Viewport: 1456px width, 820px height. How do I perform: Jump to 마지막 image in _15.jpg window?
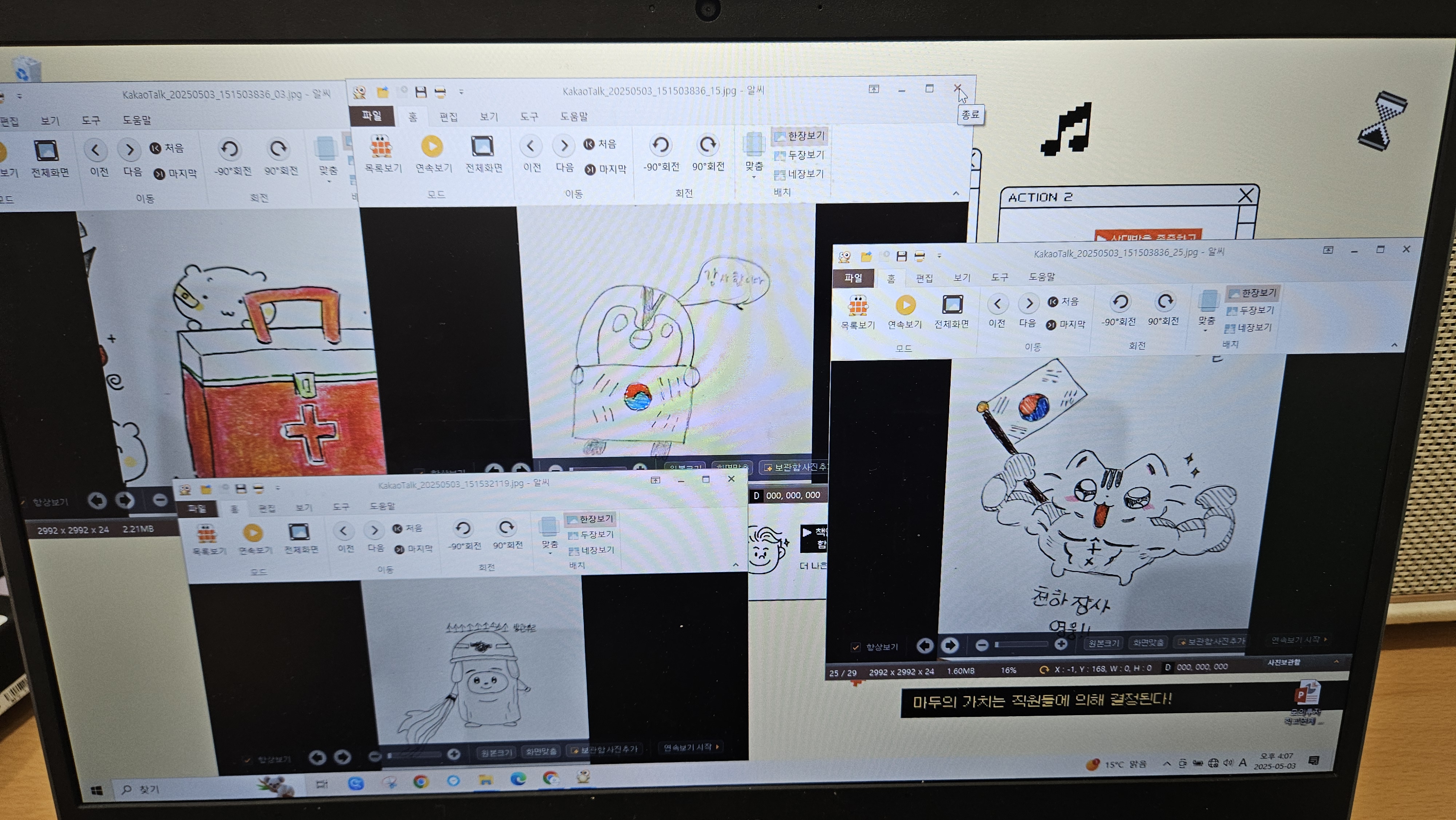(x=605, y=169)
